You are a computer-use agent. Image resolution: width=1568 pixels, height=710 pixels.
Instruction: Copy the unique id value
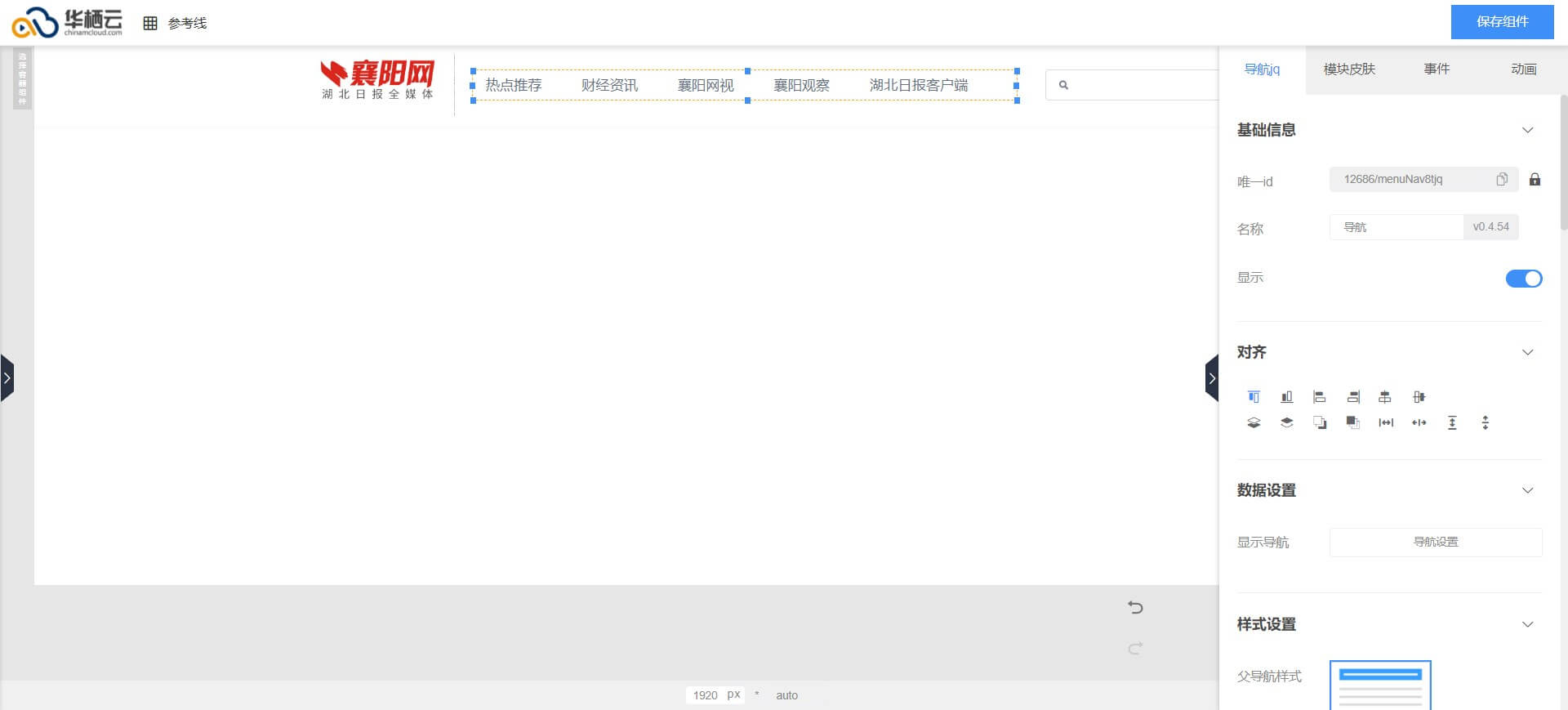pyautogui.click(x=1501, y=180)
